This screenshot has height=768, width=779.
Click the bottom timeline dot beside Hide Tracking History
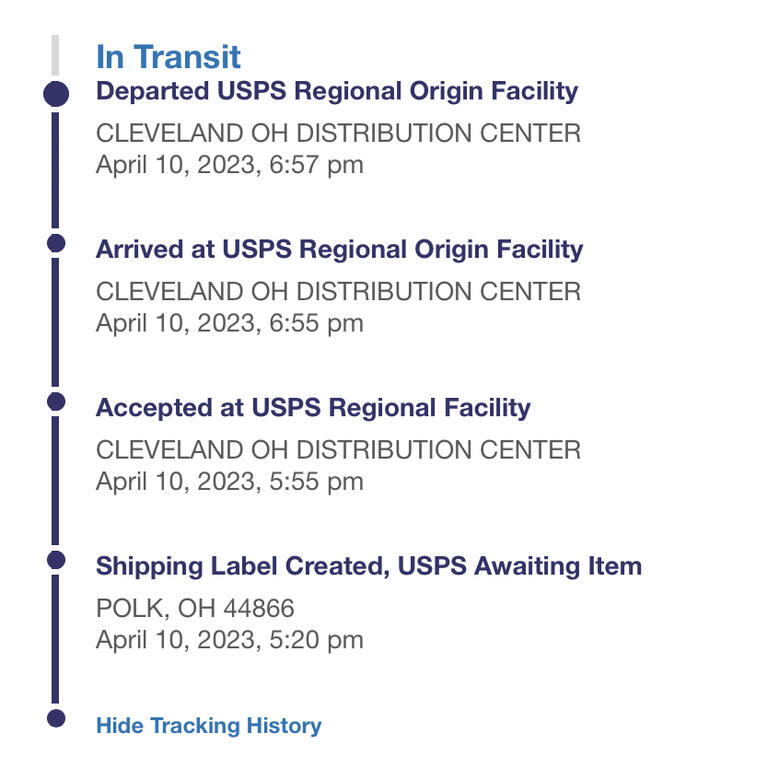coord(56,718)
